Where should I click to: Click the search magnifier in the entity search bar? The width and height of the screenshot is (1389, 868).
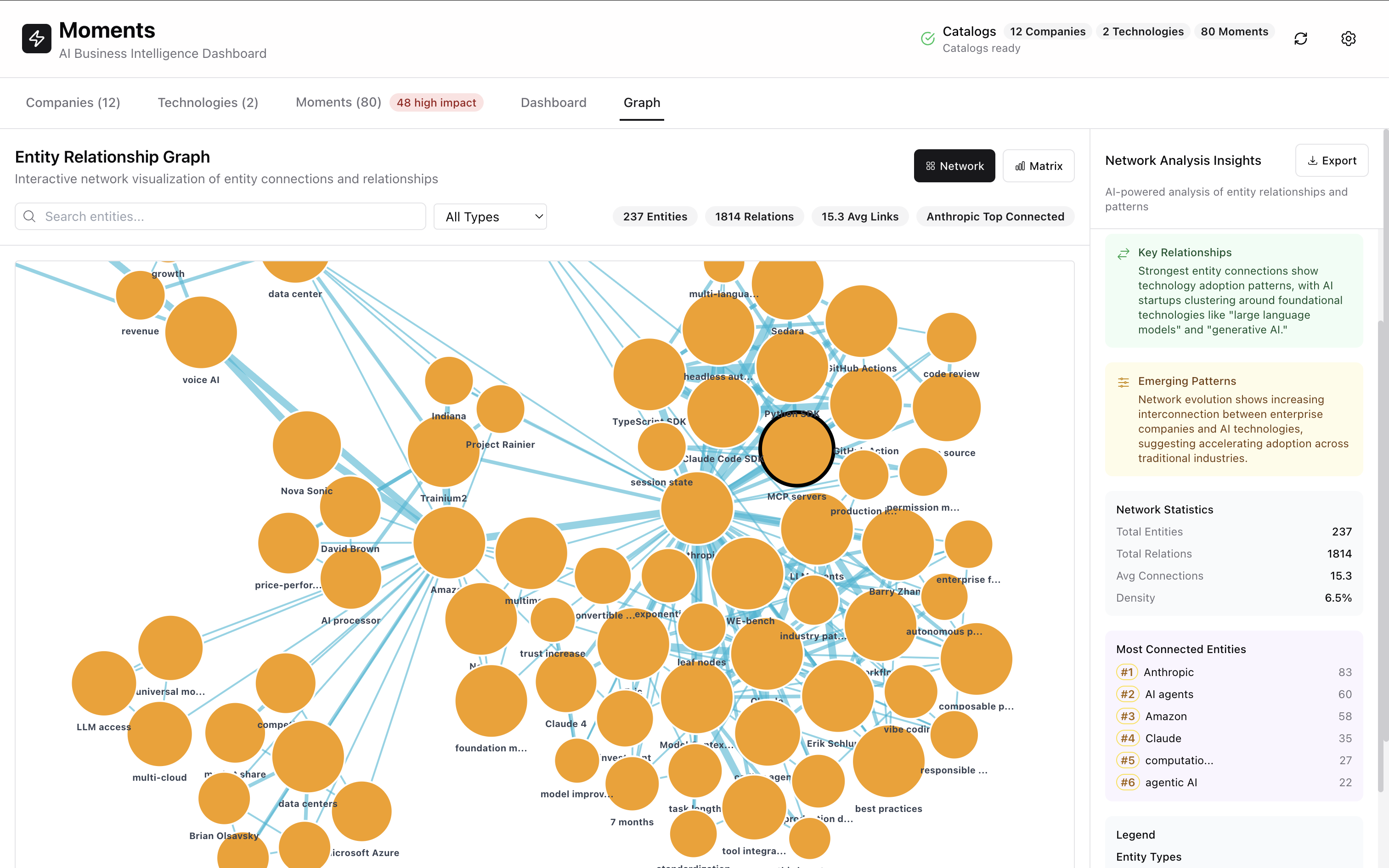(29, 216)
